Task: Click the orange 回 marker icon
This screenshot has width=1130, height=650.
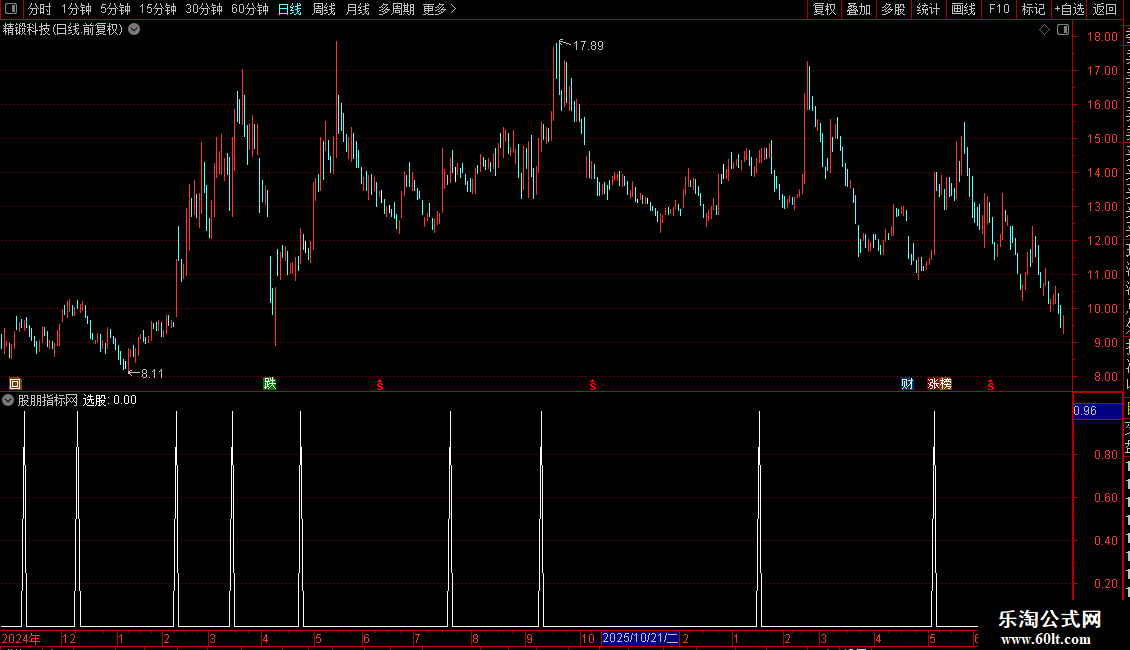Action: [15, 383]
